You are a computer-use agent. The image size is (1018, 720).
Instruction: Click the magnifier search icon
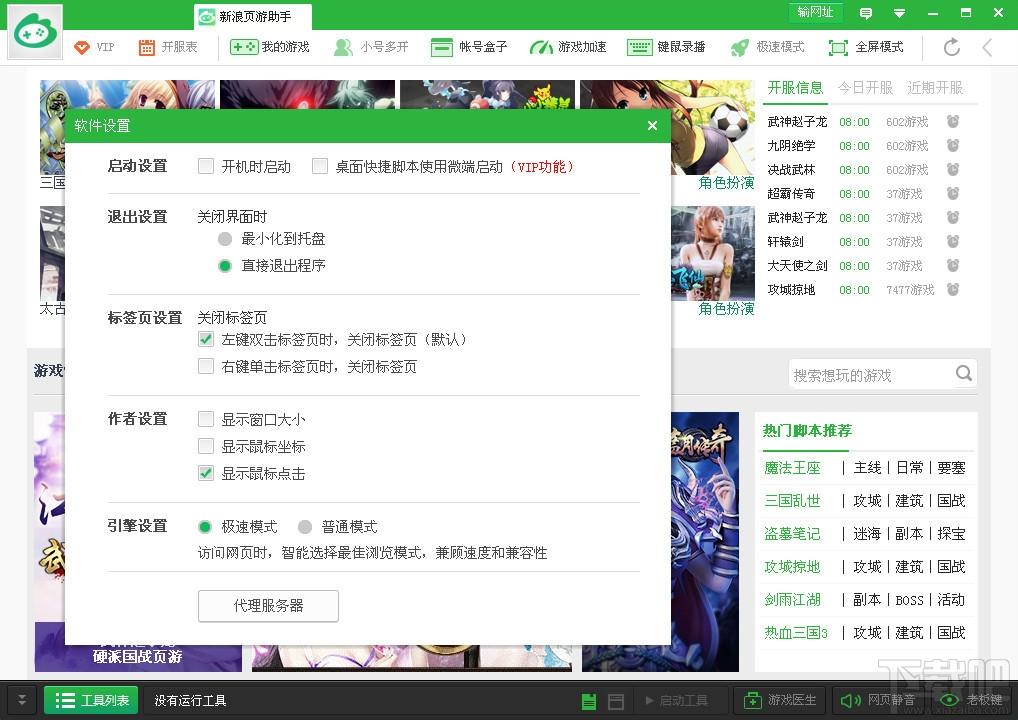(x=964, y=373)
